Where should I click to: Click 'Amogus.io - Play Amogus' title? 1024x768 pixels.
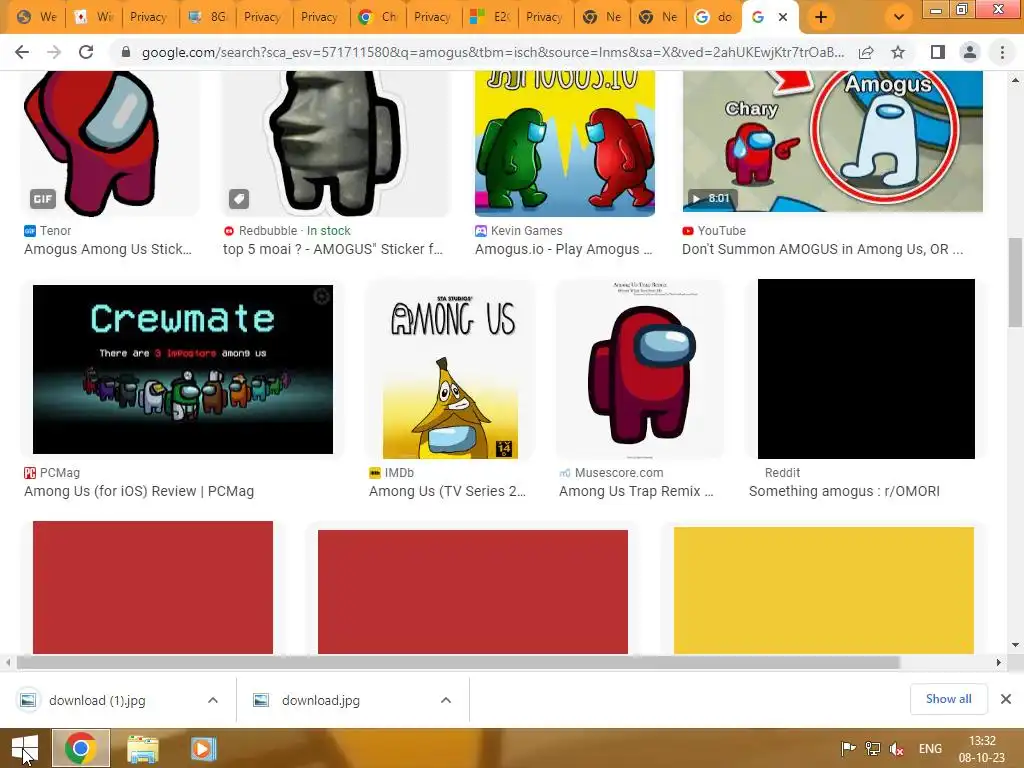564,249
